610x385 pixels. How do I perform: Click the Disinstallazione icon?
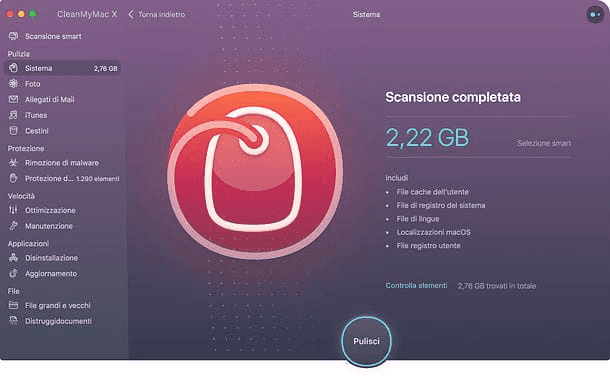[13, 257]
